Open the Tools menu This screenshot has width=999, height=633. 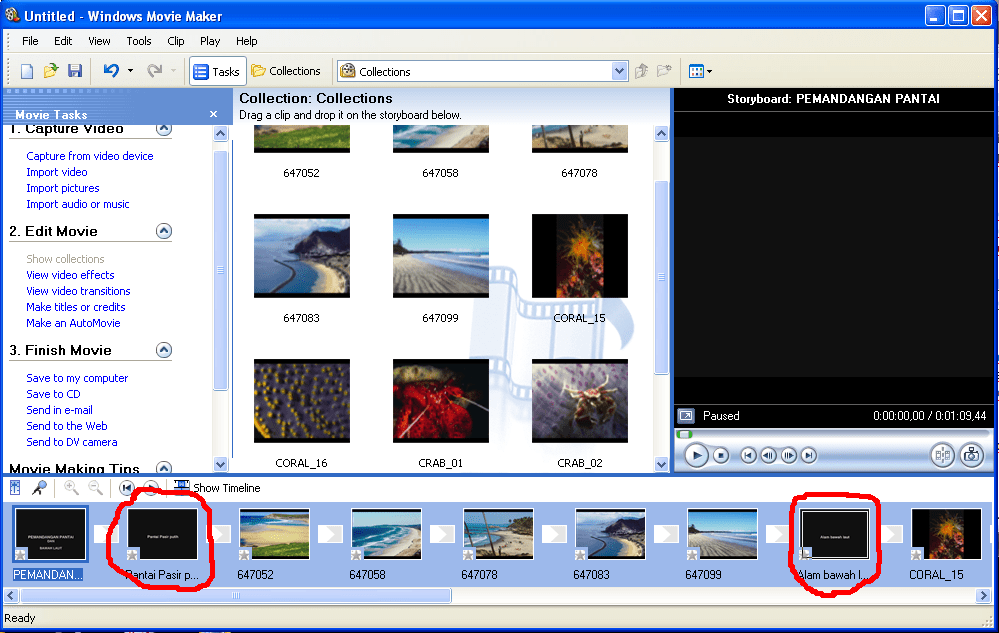pyautogui.click(x=139, y=41)
